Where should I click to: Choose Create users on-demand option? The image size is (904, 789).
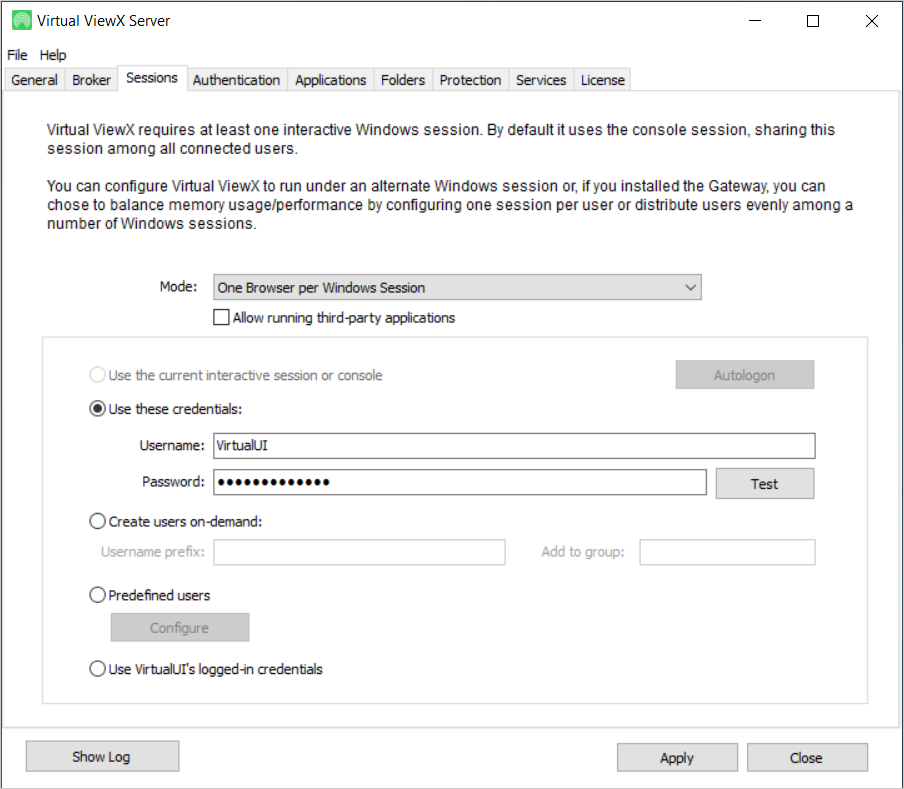coord(98,521)
